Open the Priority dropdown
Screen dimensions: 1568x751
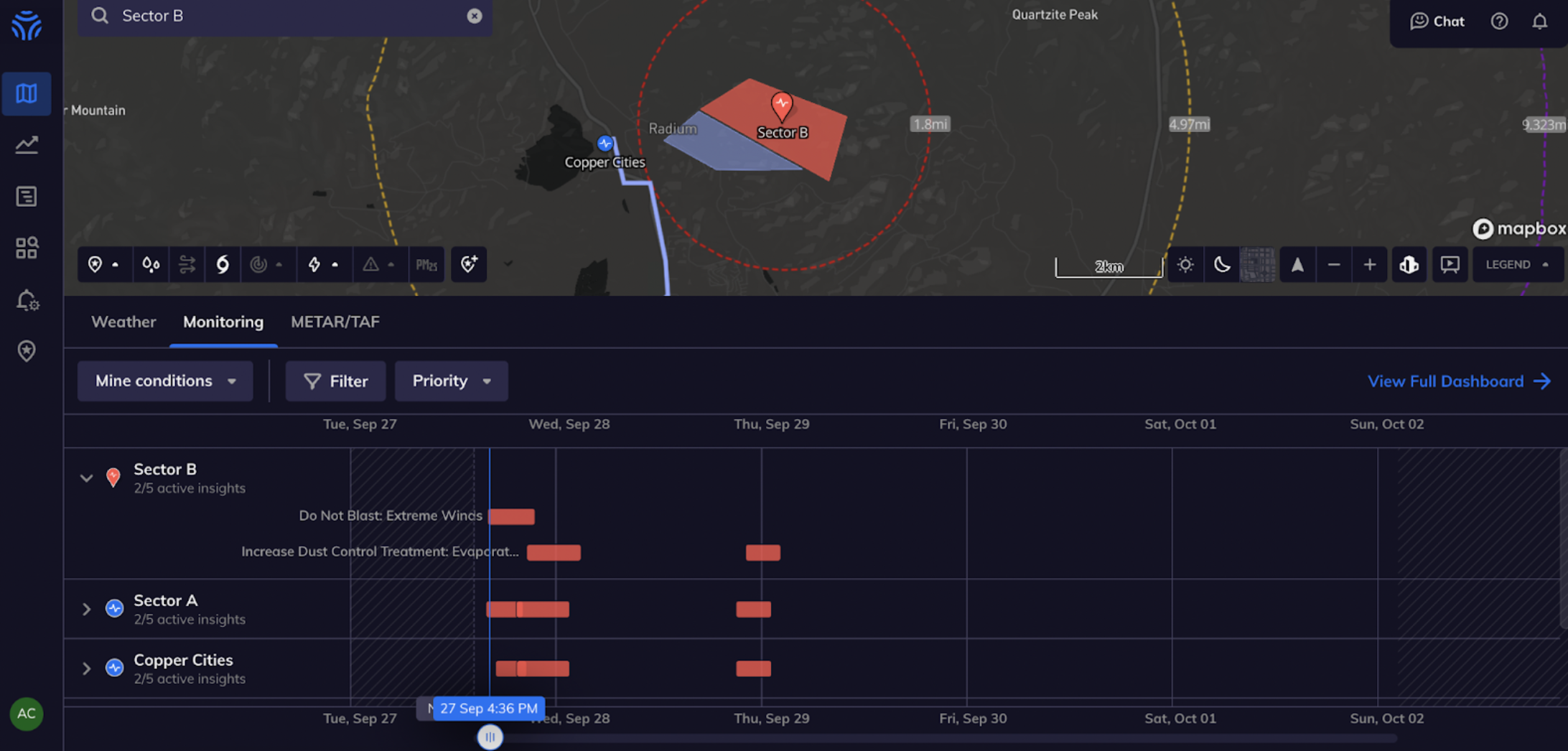(451, 381)
